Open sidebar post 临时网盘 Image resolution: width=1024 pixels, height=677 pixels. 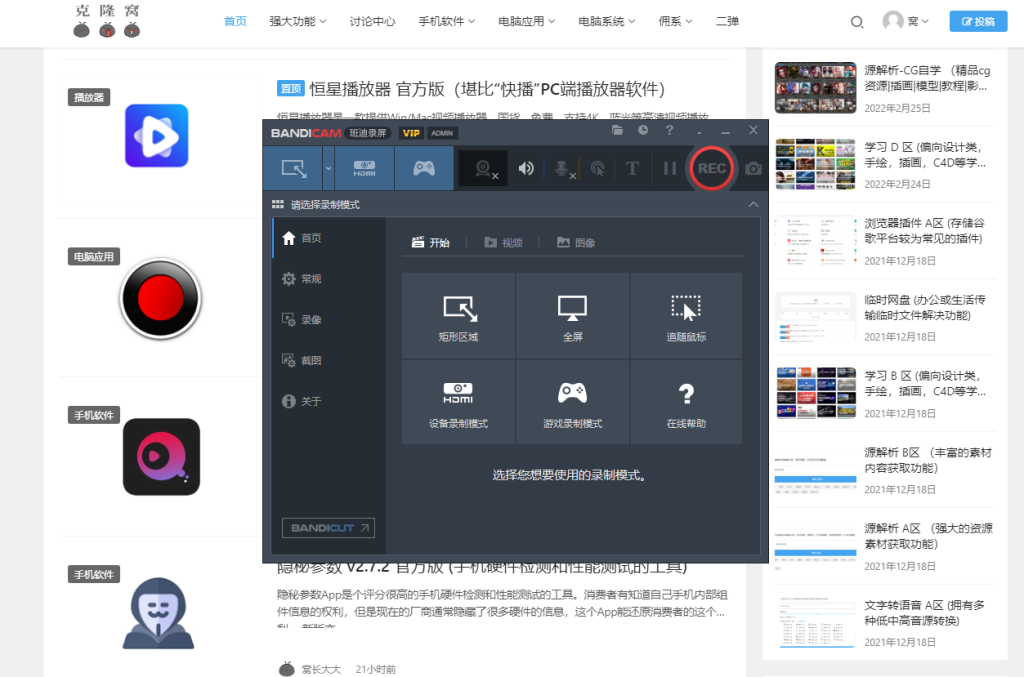click(x=925, y=307)
